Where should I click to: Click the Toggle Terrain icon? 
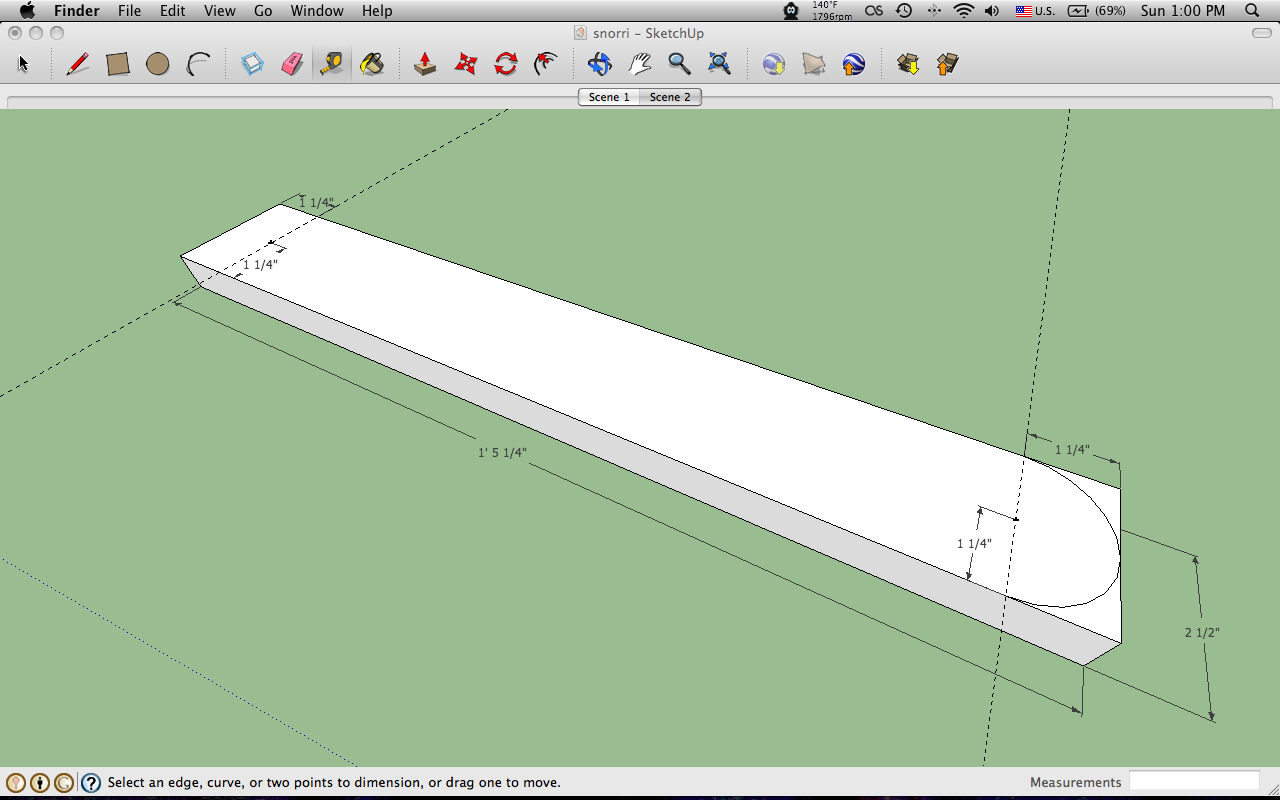(x=814, y=65)
